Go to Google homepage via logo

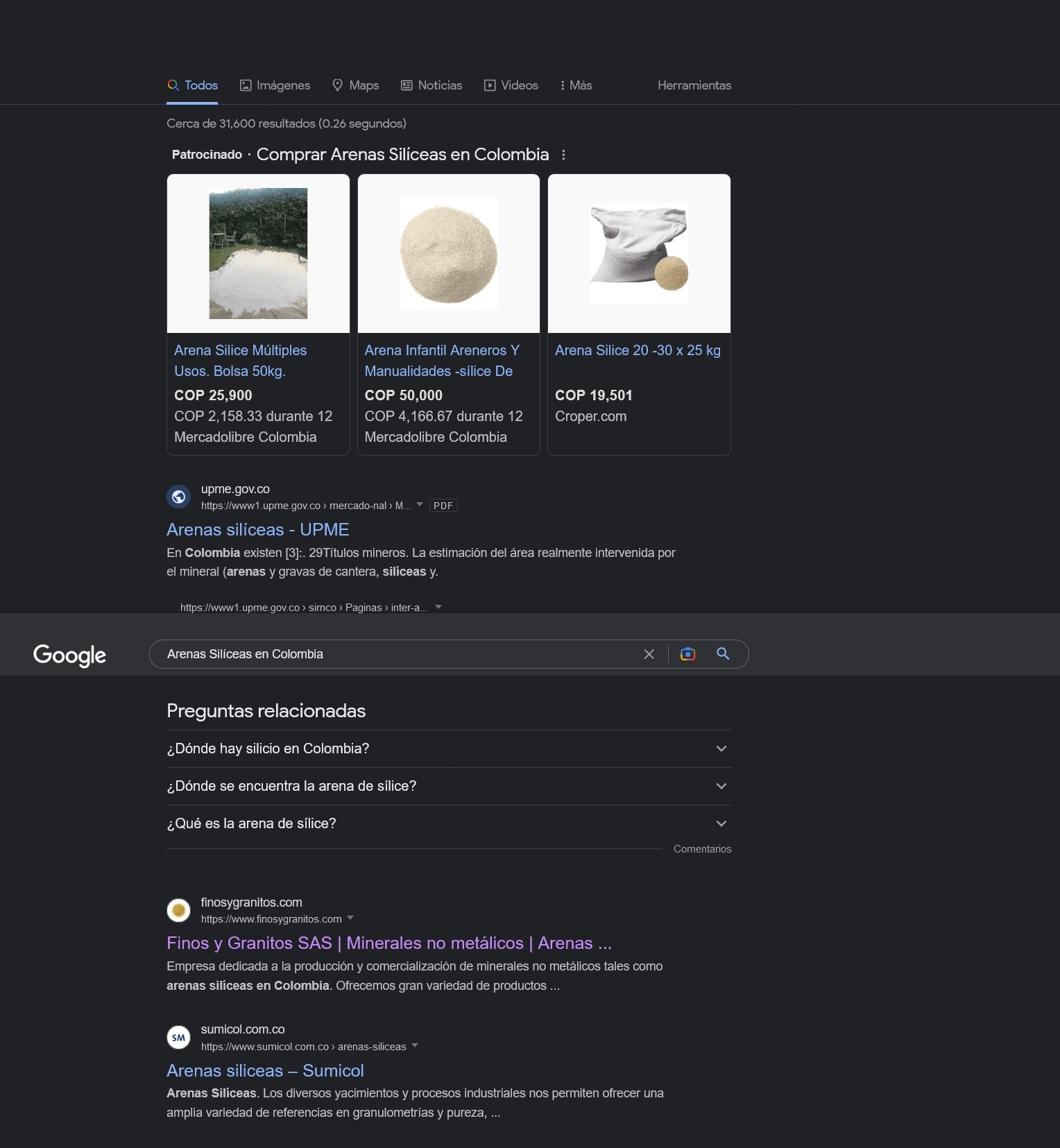click(69, 655)
